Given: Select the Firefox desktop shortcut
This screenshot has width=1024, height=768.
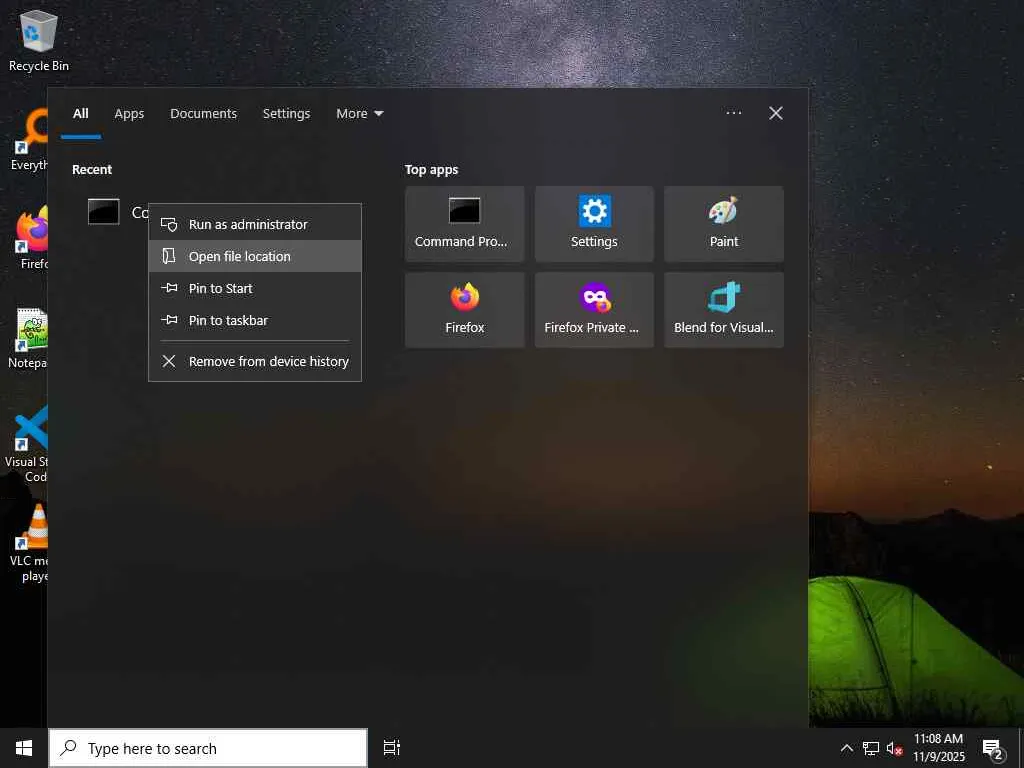Looking at the screenshot, I should 31,238.
